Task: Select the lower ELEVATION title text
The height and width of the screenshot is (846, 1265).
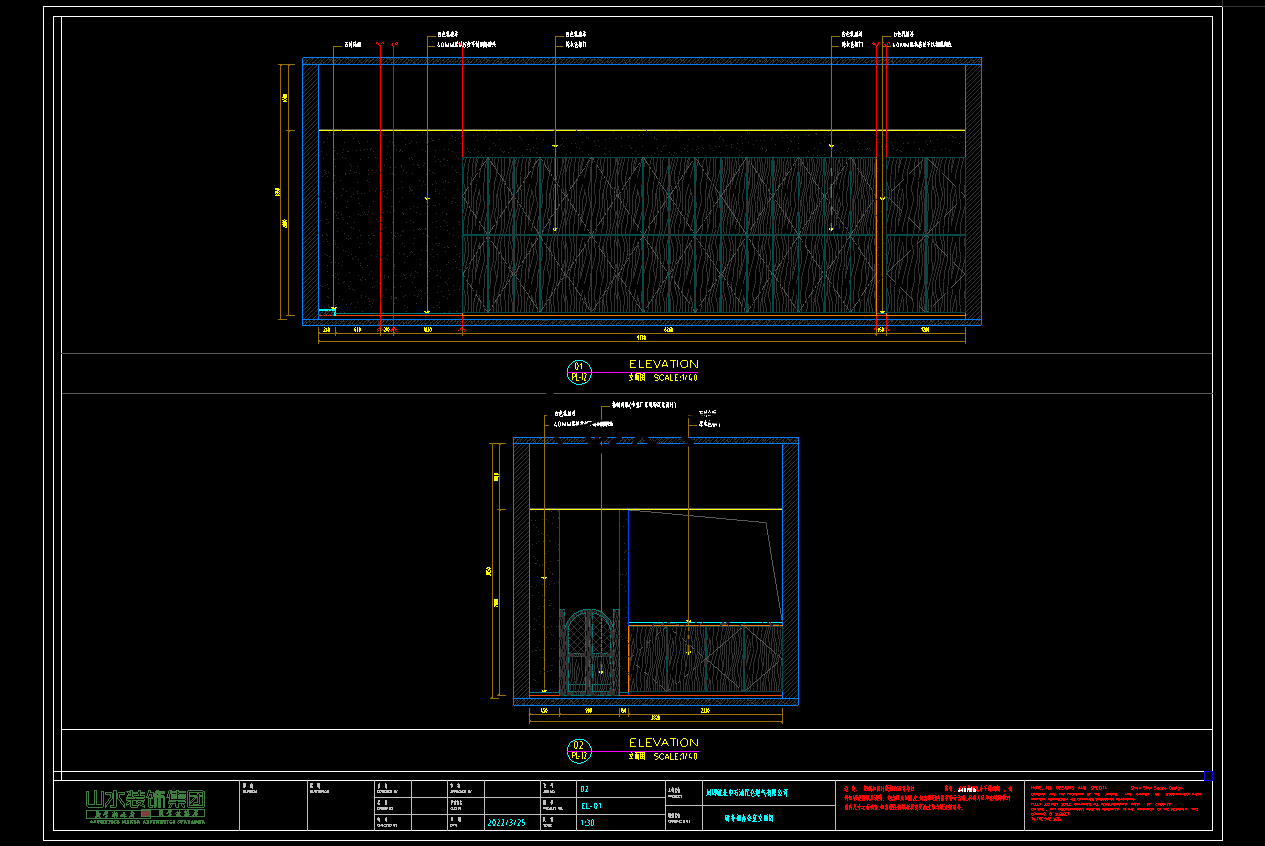Action: click(x=663, y=743)
